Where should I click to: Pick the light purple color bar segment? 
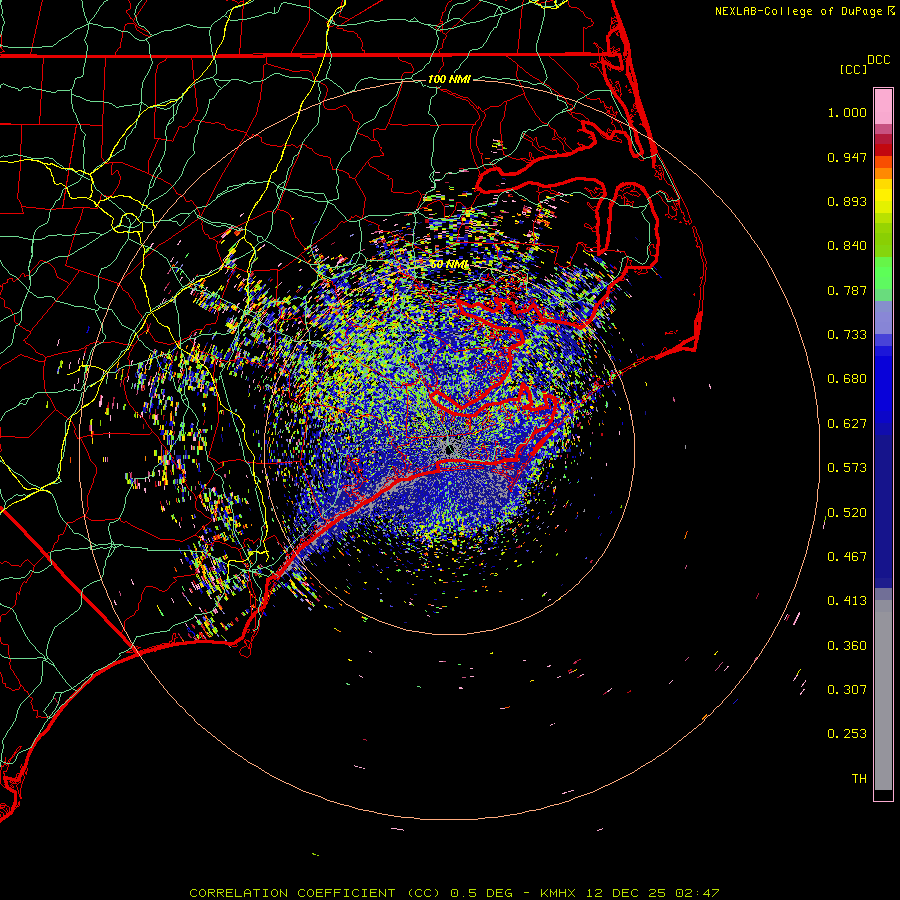[x=883, y=317]
